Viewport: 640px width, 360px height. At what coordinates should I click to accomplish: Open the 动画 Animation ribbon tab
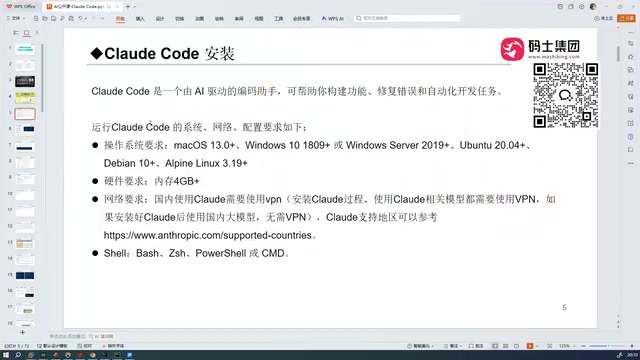[x=199, y=19]
